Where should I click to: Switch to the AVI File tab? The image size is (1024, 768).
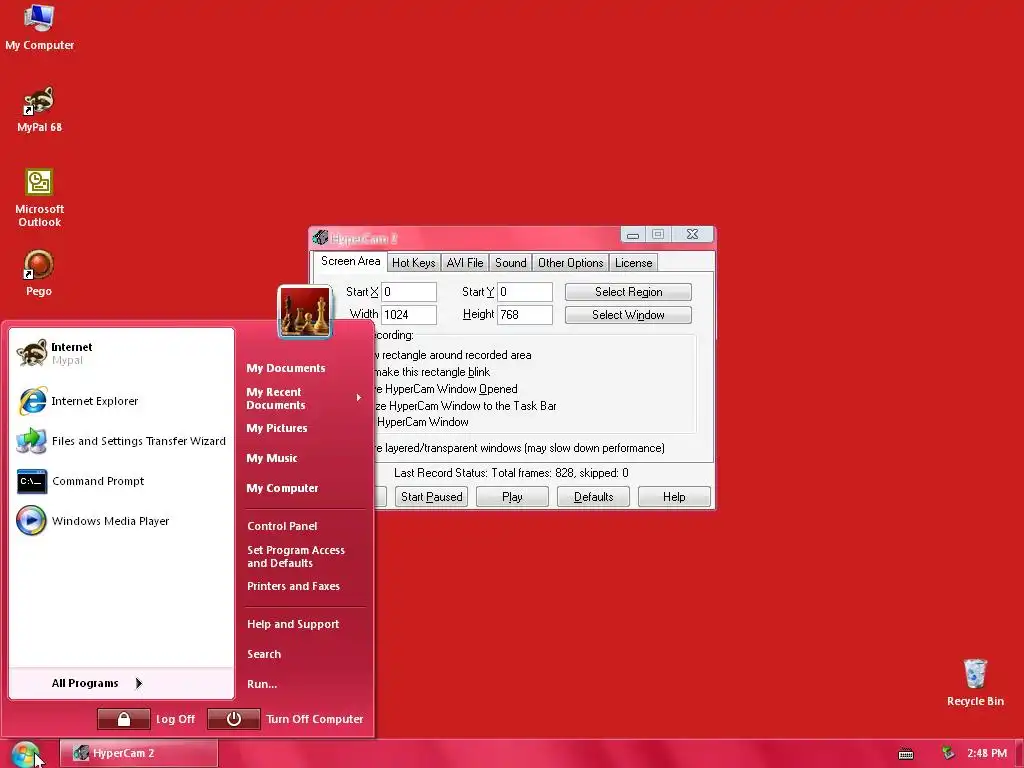pos(465,263)
